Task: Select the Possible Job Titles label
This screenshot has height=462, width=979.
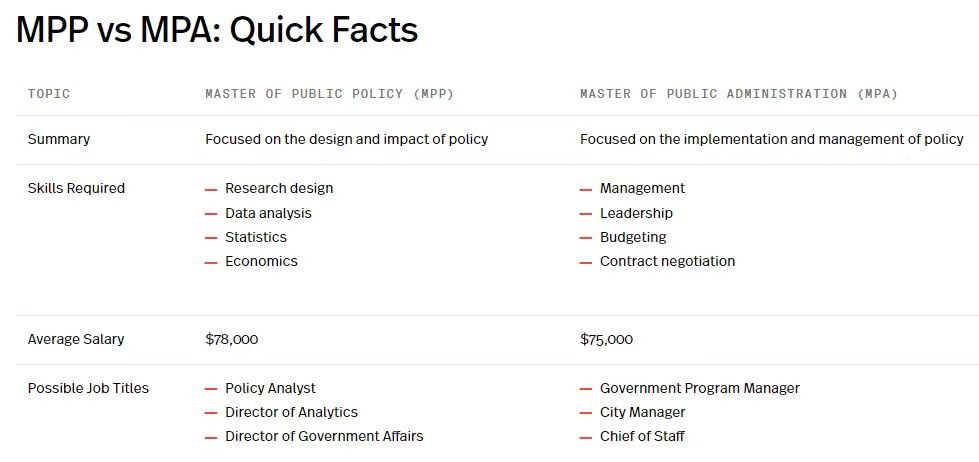Action: [x=88, y=388]
